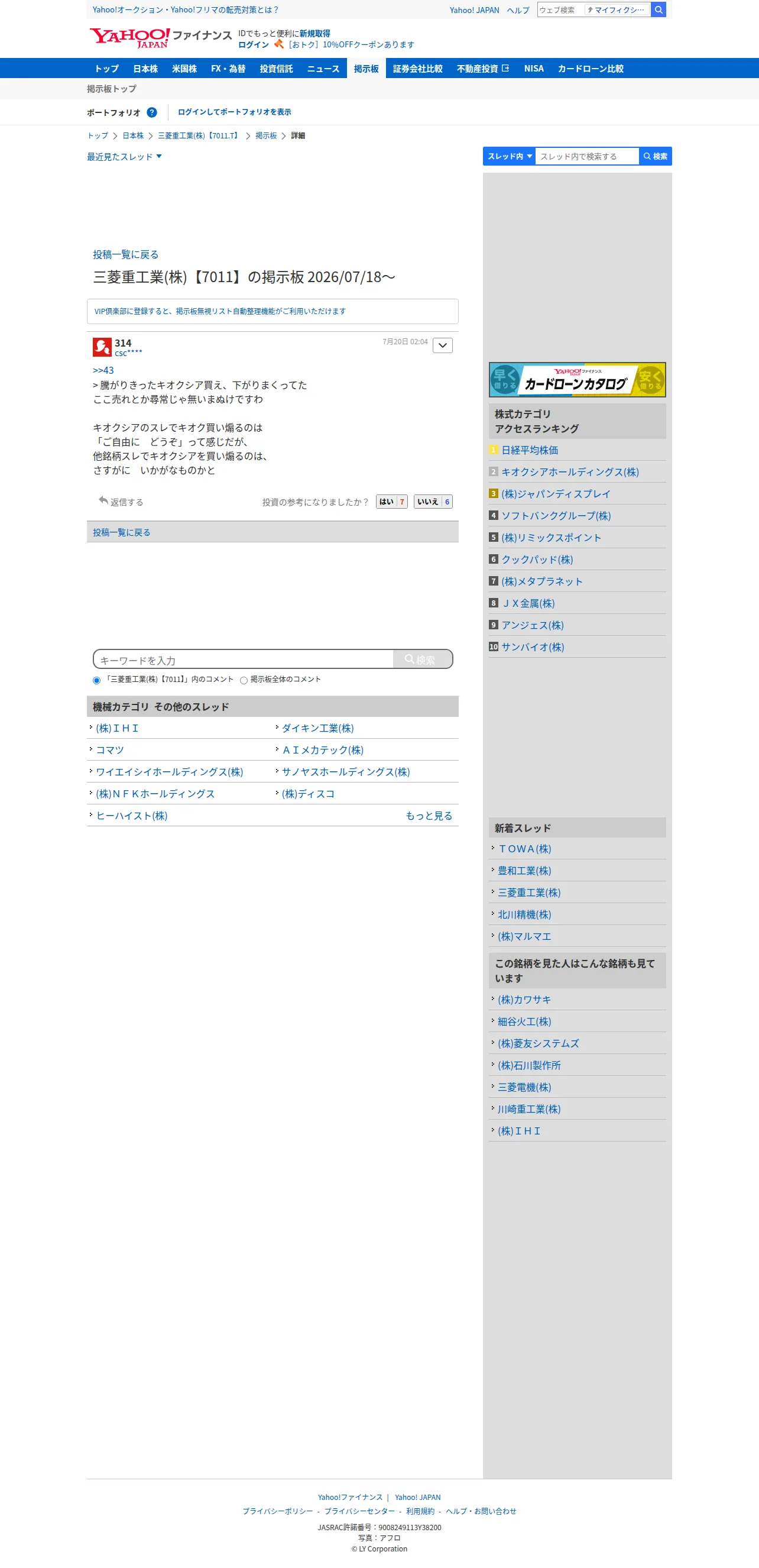759x1568 pixels.
Task: Open the 投資信託 nav tab
Action: point(276,69)
